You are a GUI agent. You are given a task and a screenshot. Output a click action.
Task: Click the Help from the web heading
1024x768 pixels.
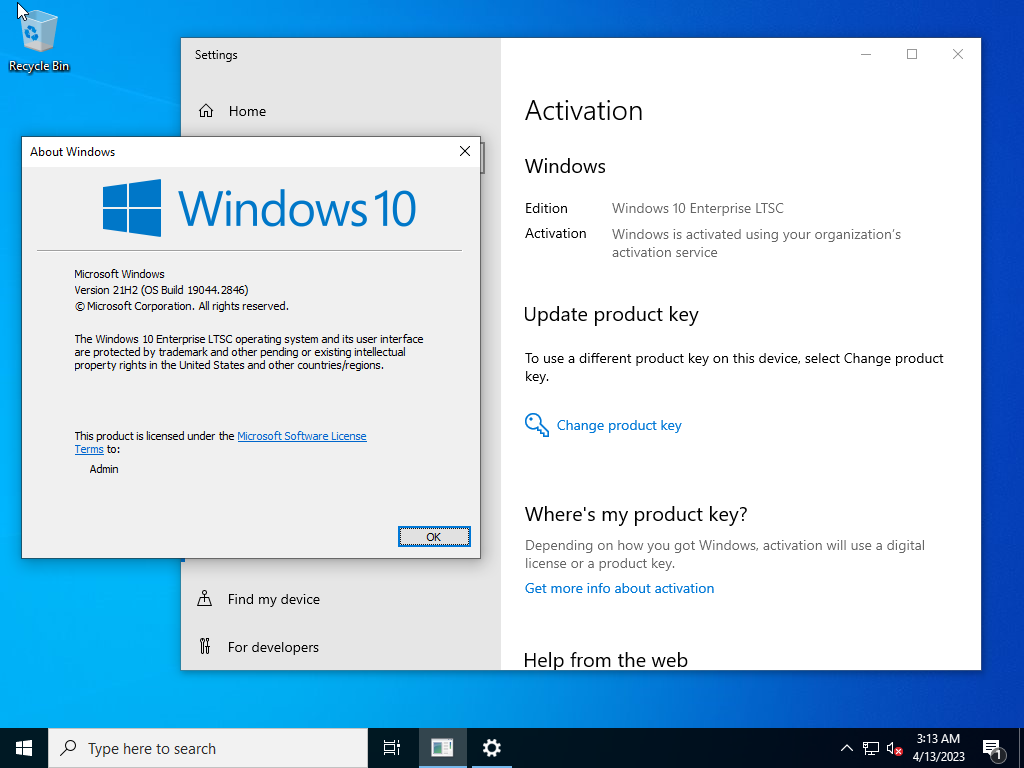tap(606, 660)
